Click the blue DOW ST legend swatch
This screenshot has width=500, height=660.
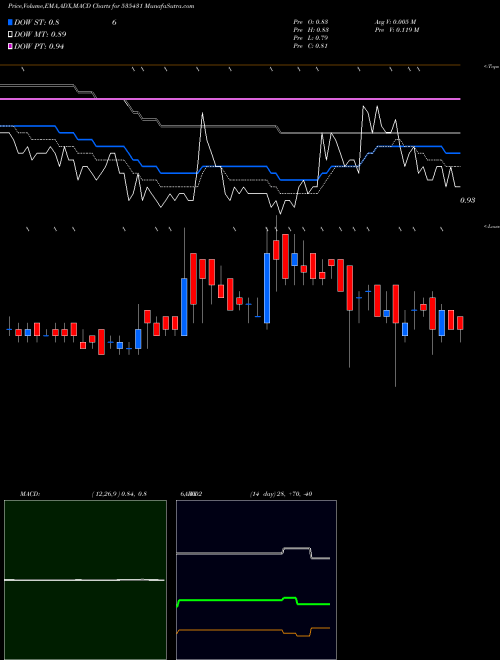pos(11,22)
